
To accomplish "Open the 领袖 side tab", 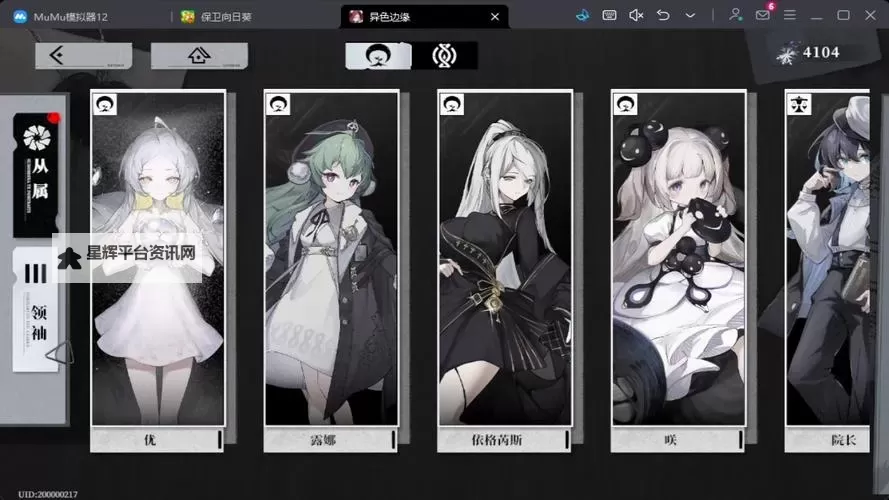I will coord(35,310).
